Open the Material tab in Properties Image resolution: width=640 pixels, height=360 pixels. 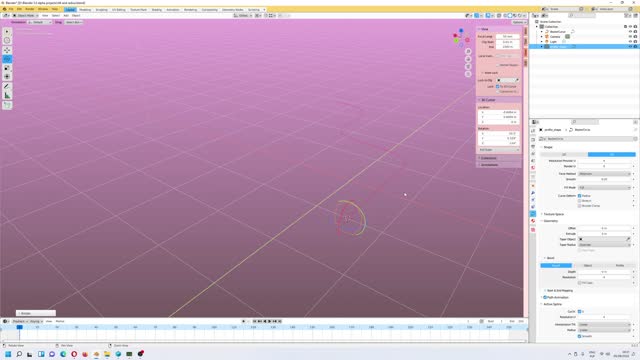(533, 221)
